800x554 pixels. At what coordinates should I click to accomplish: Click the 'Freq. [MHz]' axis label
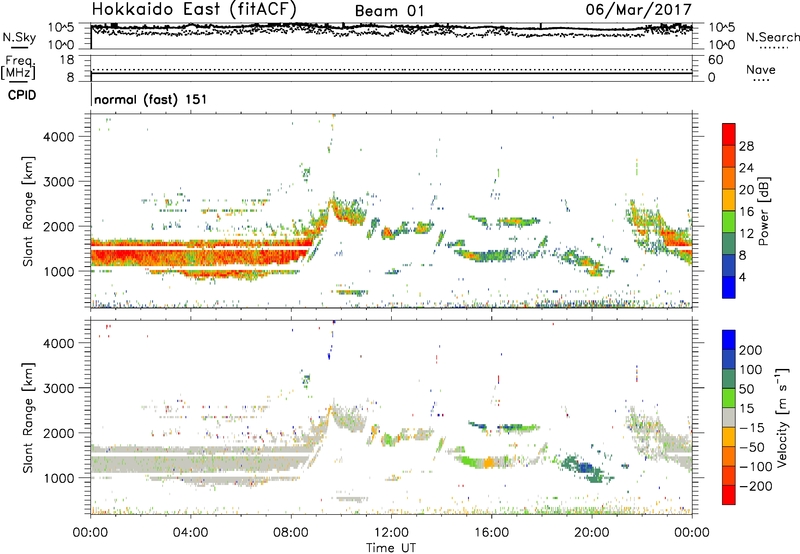18,68
